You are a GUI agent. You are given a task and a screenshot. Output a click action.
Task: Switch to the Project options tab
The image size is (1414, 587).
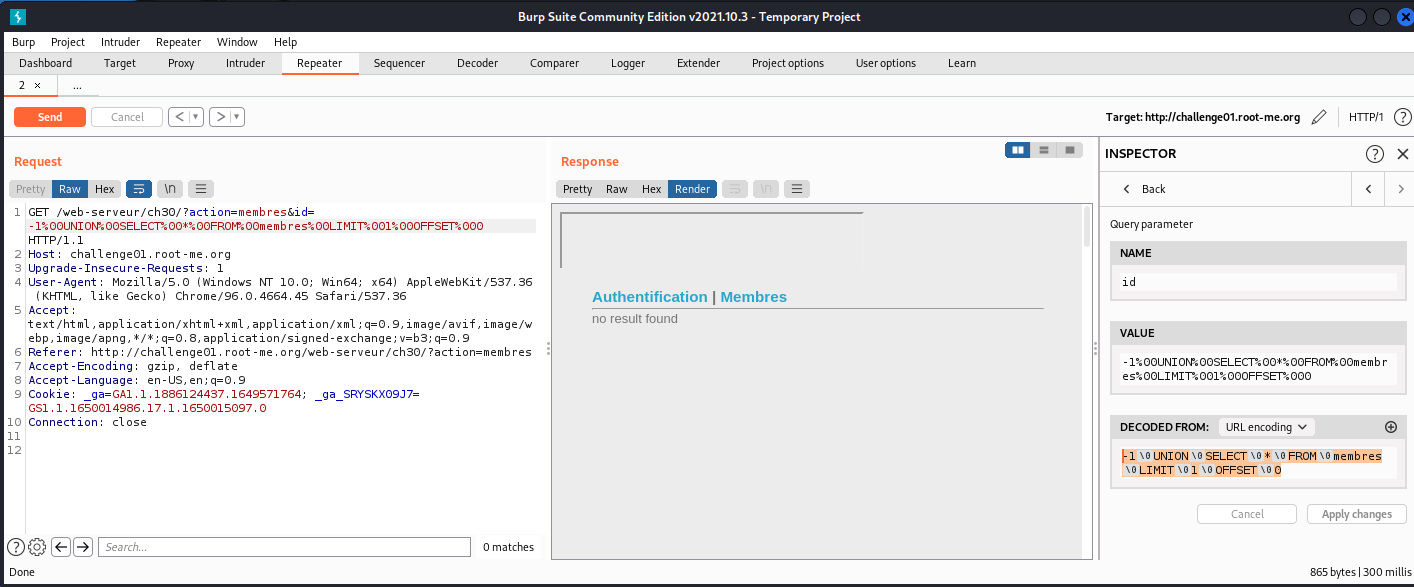(x=788, y=63)
